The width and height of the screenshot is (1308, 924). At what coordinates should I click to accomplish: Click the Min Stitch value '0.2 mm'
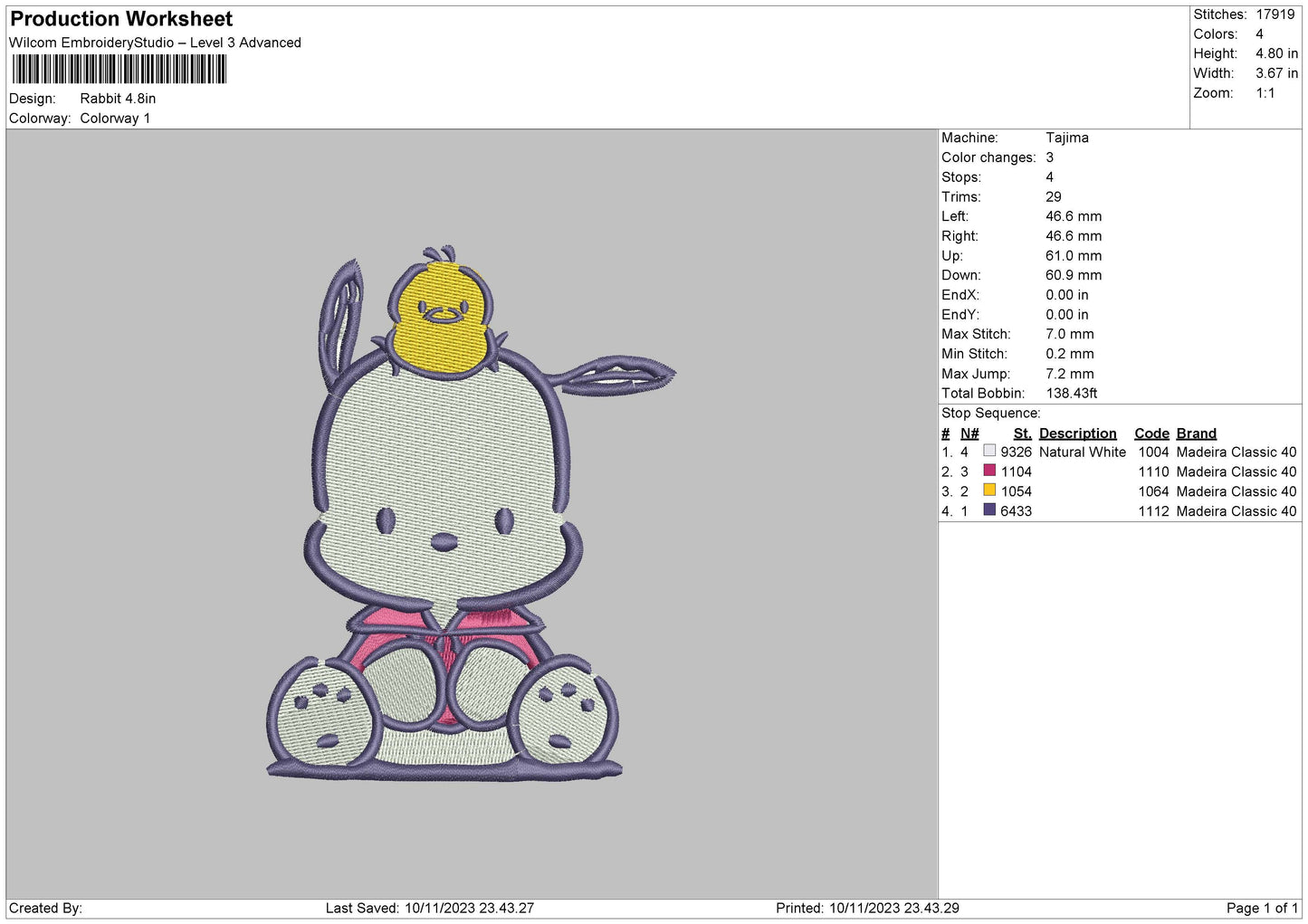[1070, 354]
